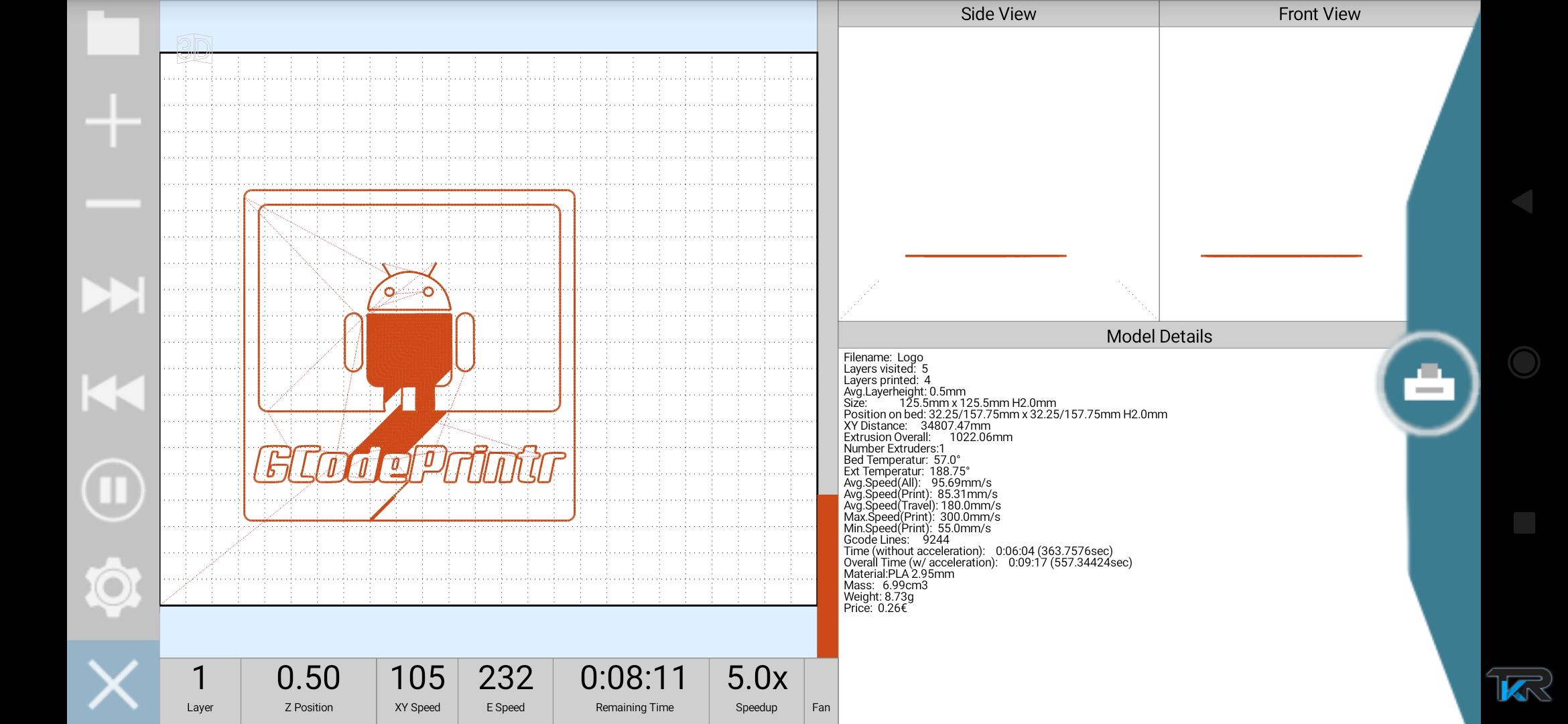
Task: Click the 'Weight: 8.73g' line
Action: click(x=878, y=597)
